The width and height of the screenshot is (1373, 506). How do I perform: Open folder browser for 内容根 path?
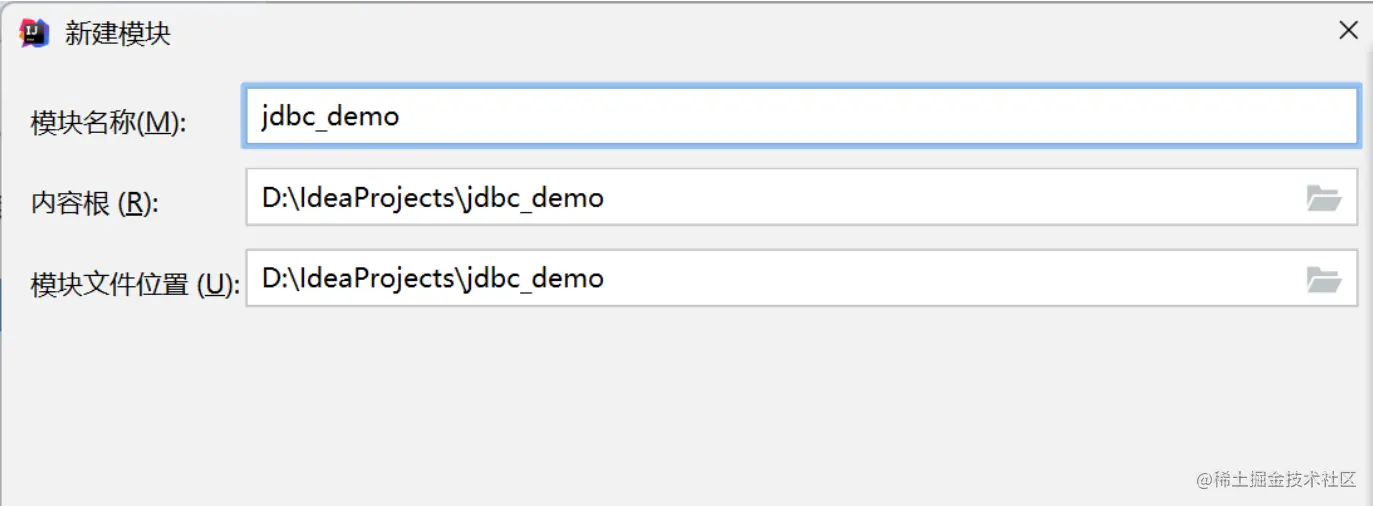(1323, 198)
